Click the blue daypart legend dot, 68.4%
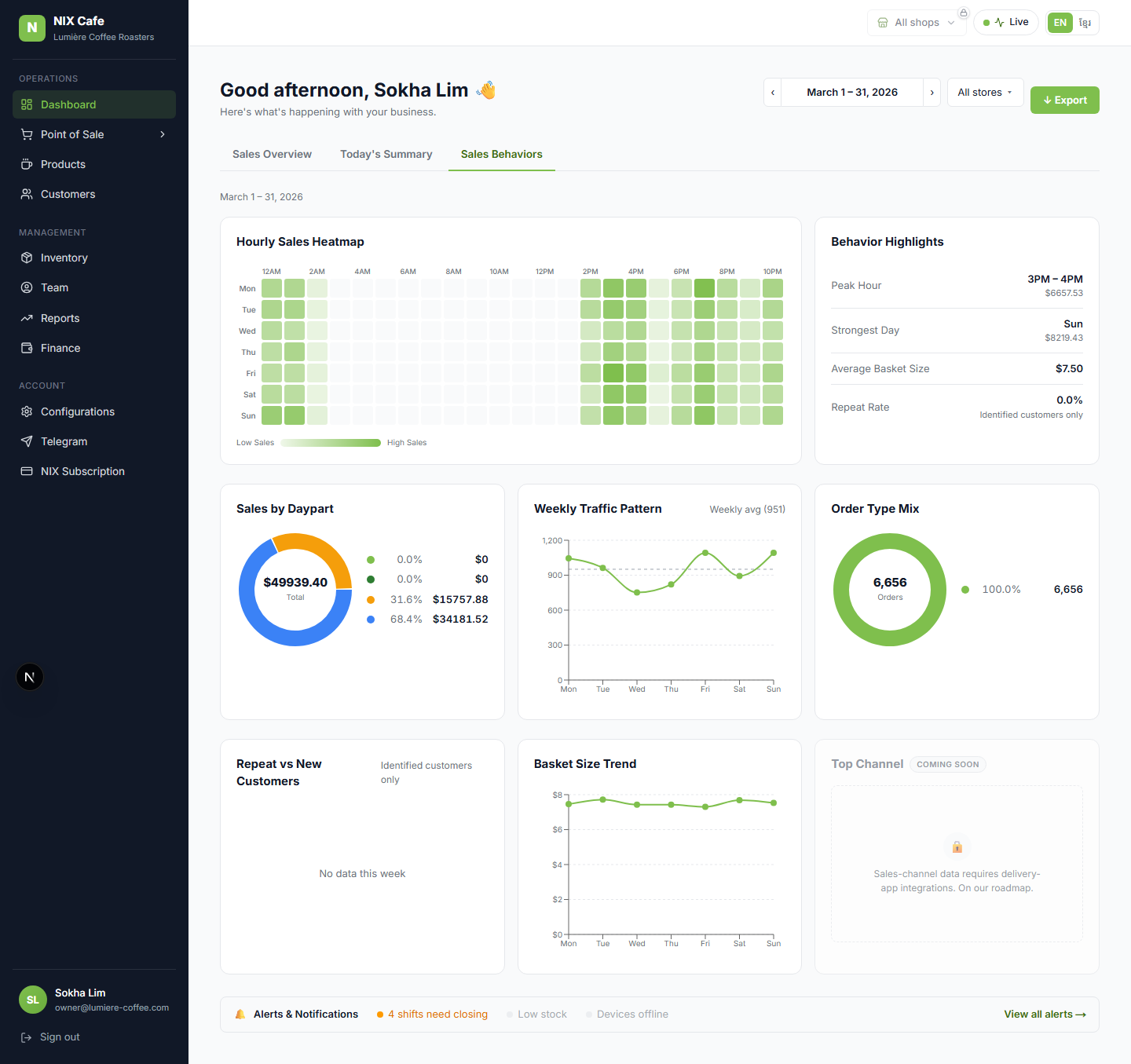The width and height of the screenshot is (1131, 1064). [371, 620]
